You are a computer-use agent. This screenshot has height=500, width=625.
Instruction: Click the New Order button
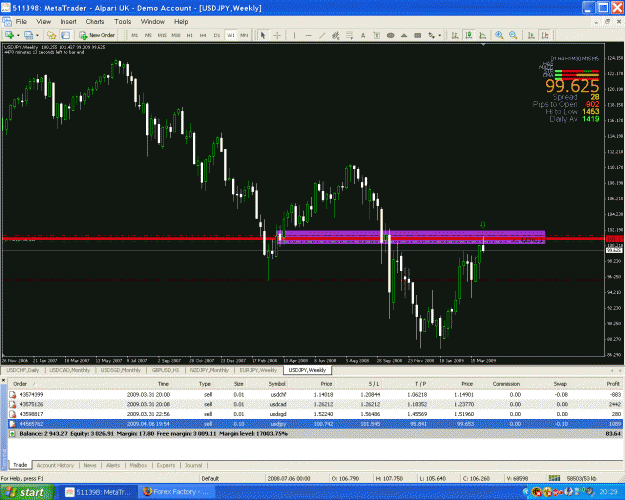point(97,35)
